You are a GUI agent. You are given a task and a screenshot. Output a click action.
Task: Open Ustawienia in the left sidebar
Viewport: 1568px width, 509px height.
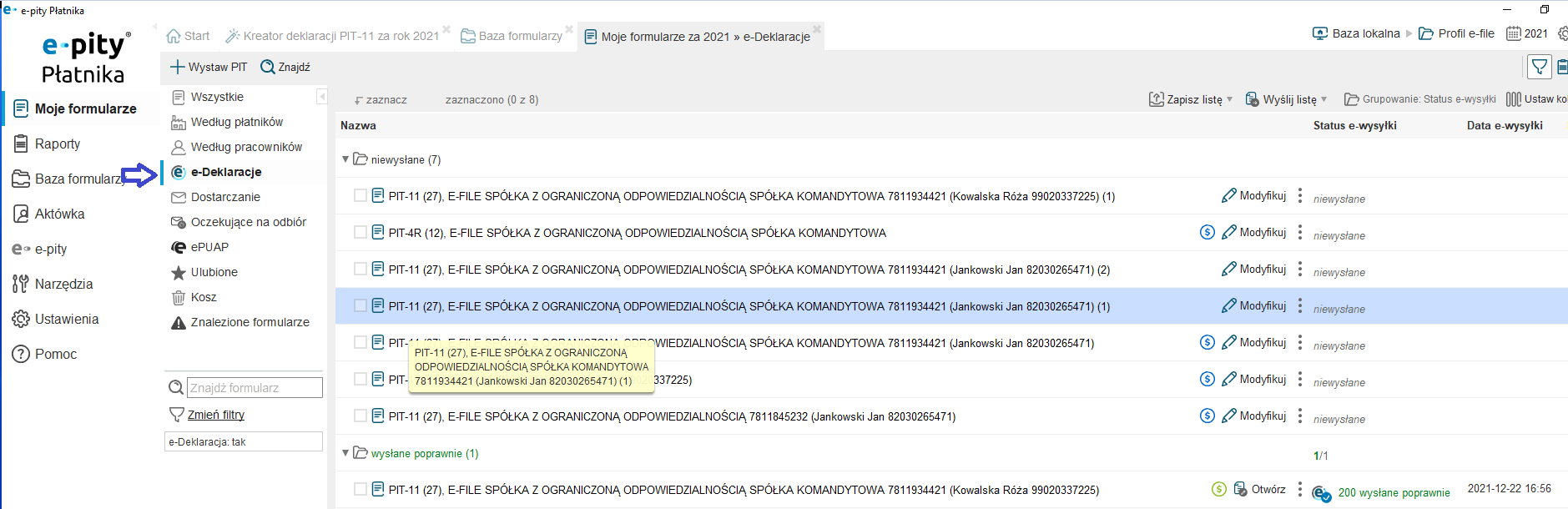point(55,319)
